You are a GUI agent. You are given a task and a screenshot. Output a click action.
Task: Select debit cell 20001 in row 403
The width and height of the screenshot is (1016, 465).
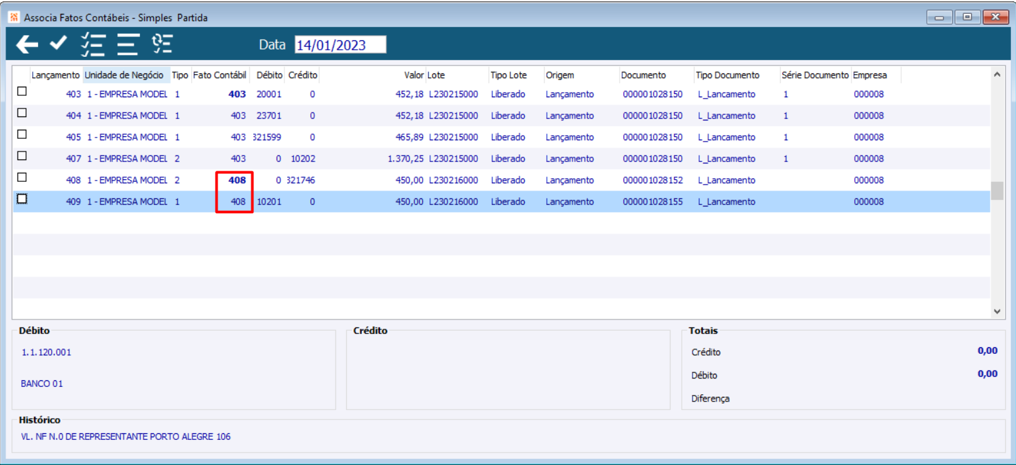(x=269, y=94)
